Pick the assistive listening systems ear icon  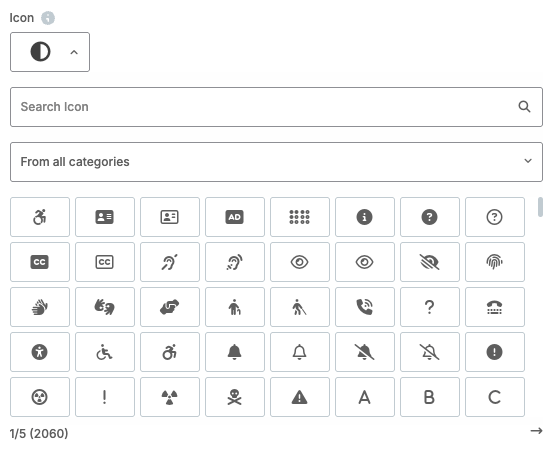pyautogui.click(x=235, y=262)
